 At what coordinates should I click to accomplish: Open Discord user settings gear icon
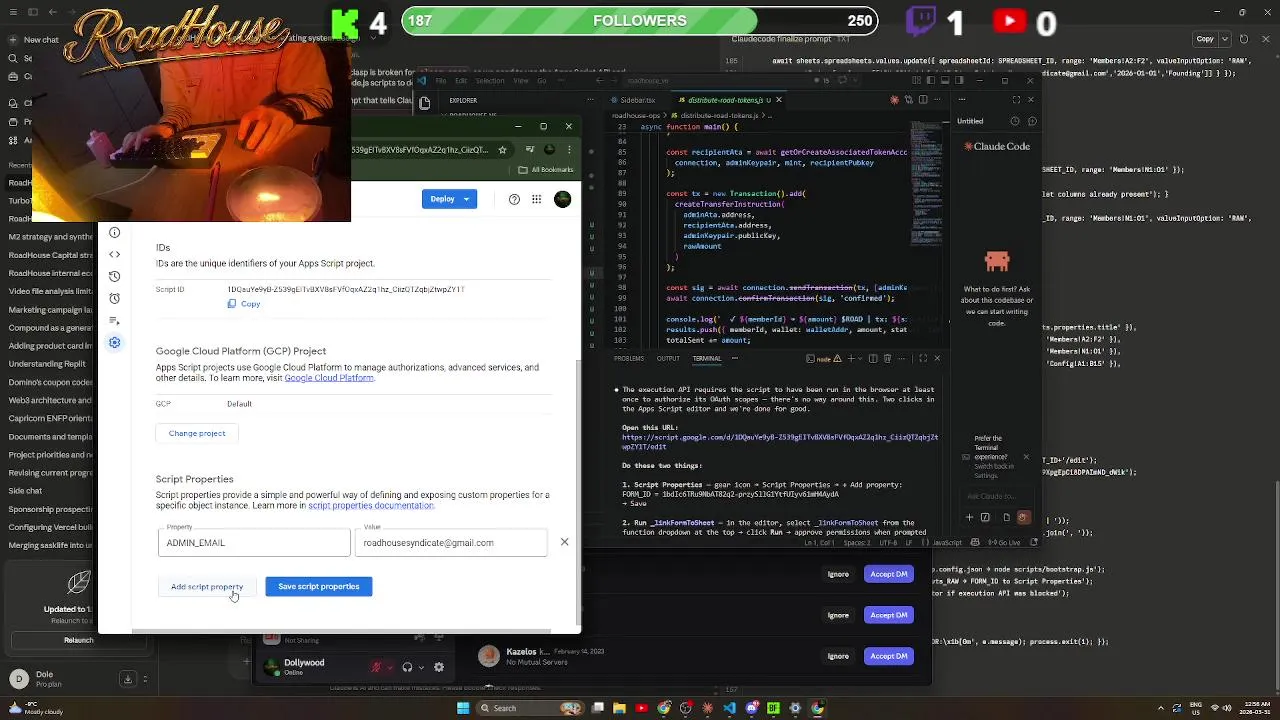(439, 667)
